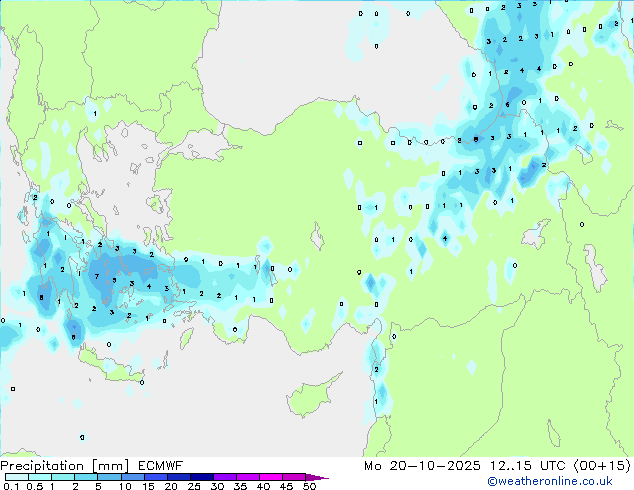Image resolution: width=634 pixels, height=490 pixels.
Task: Click the lightest legend swatch between 0.1 and 0.5
Action: point(17,477)
